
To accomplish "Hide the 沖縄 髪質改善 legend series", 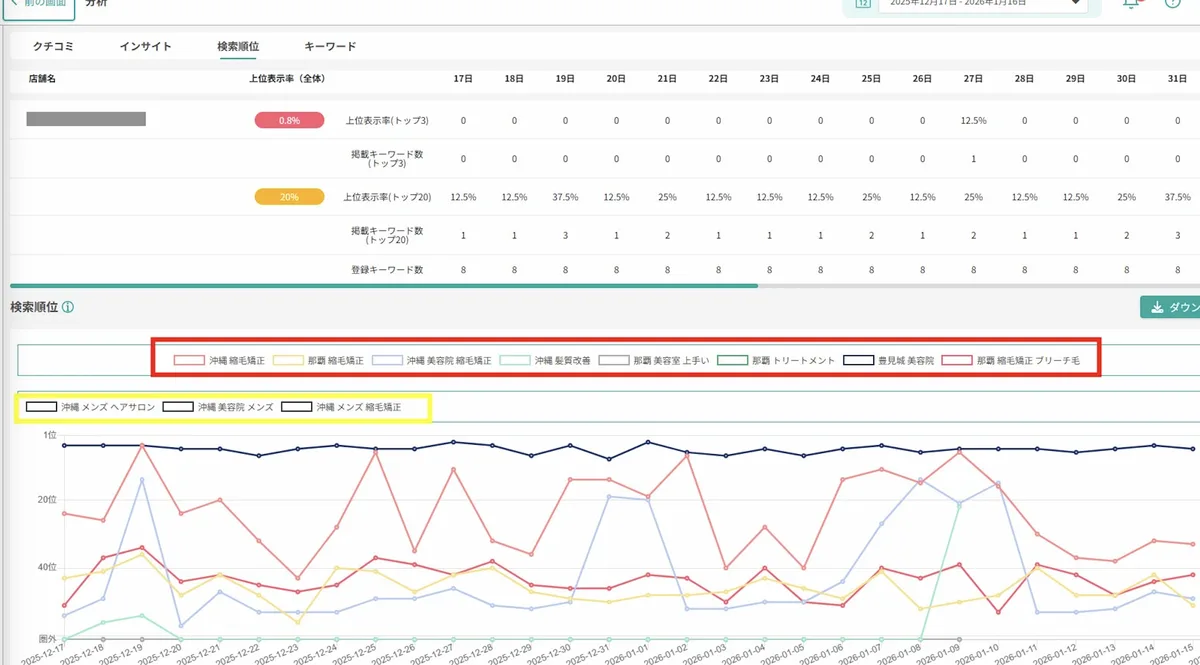I will 545,359.
